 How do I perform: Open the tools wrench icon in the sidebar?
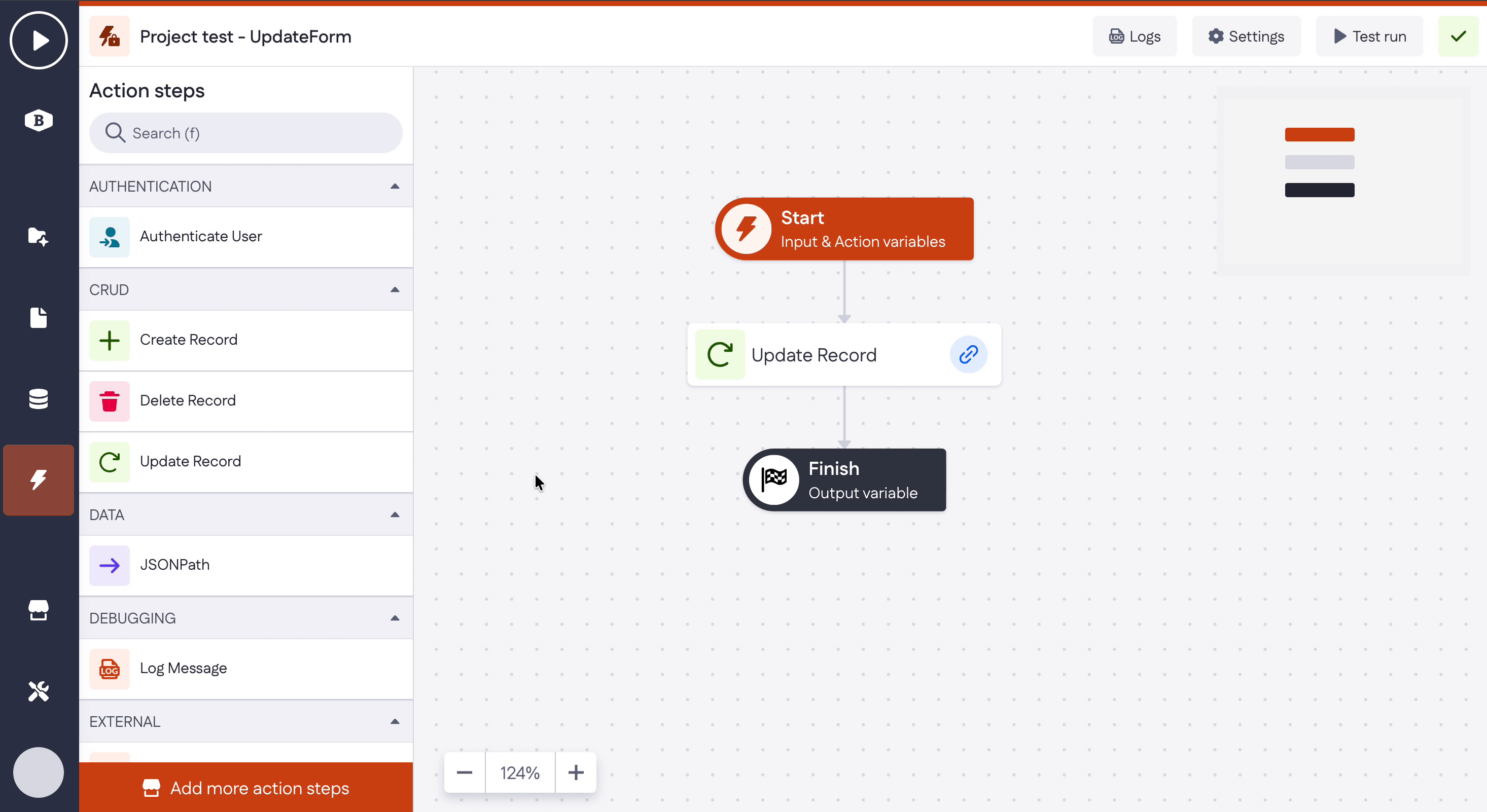39,691
